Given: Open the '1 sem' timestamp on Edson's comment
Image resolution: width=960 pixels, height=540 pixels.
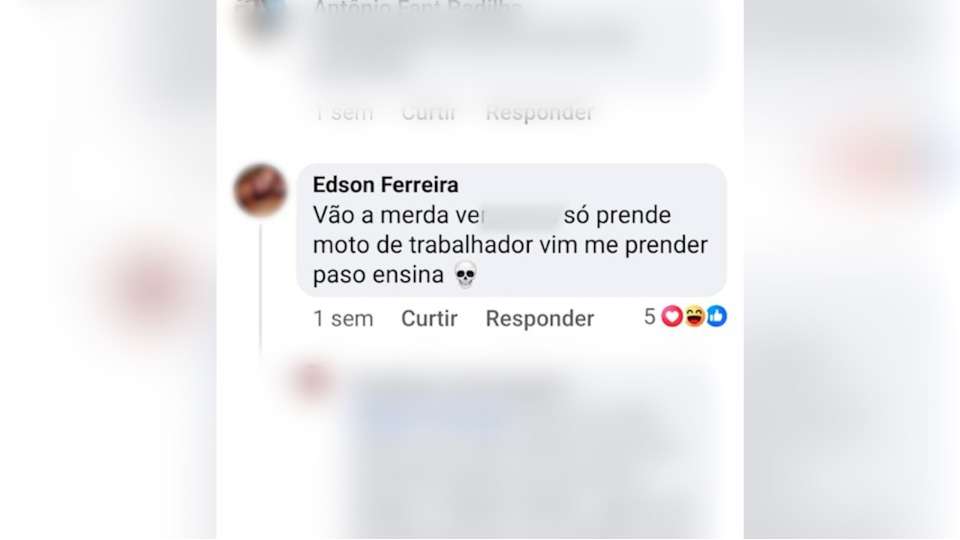Looking at the screenshot, I should point(343,318).
